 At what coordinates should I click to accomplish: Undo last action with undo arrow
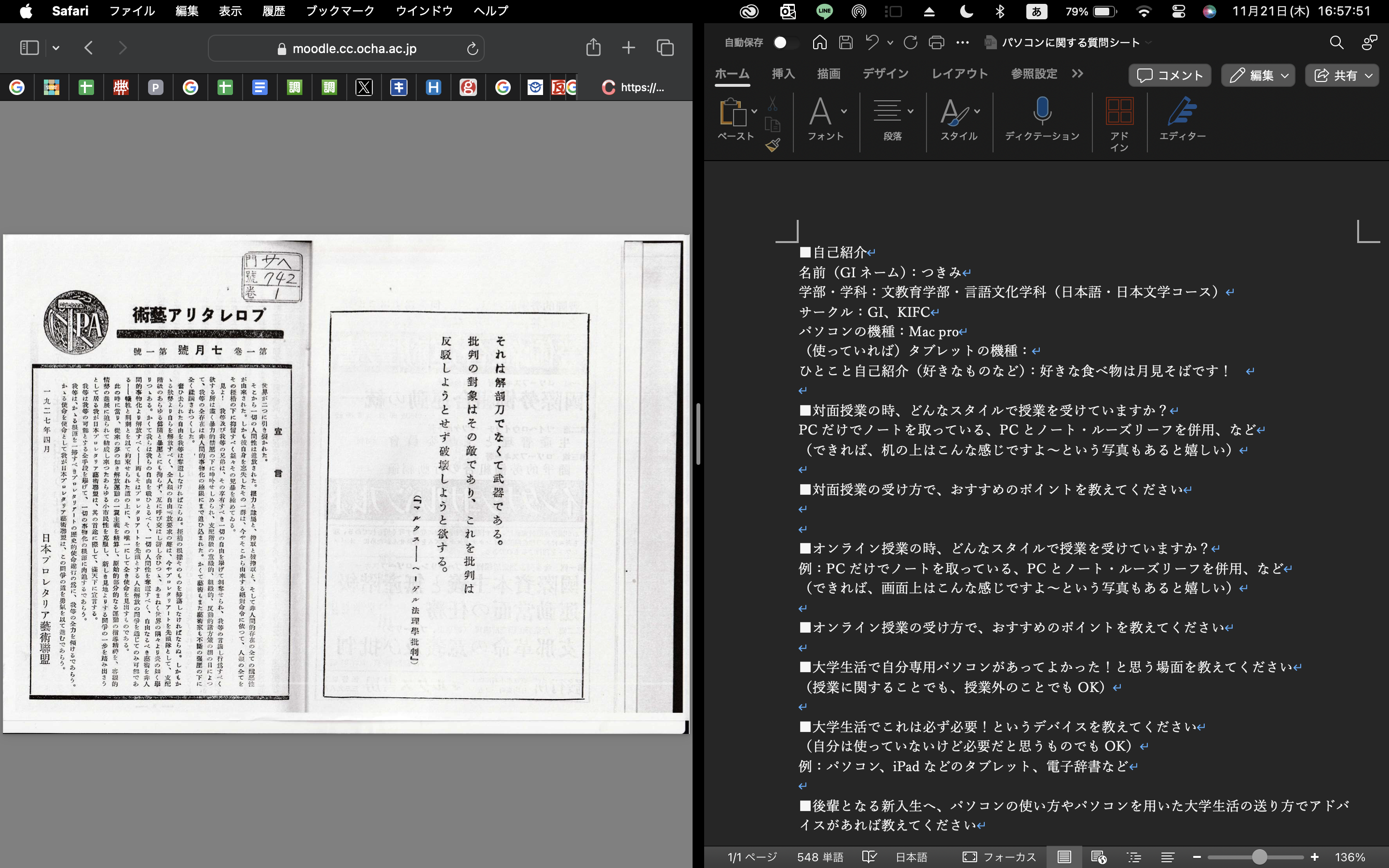coord(872,42)
